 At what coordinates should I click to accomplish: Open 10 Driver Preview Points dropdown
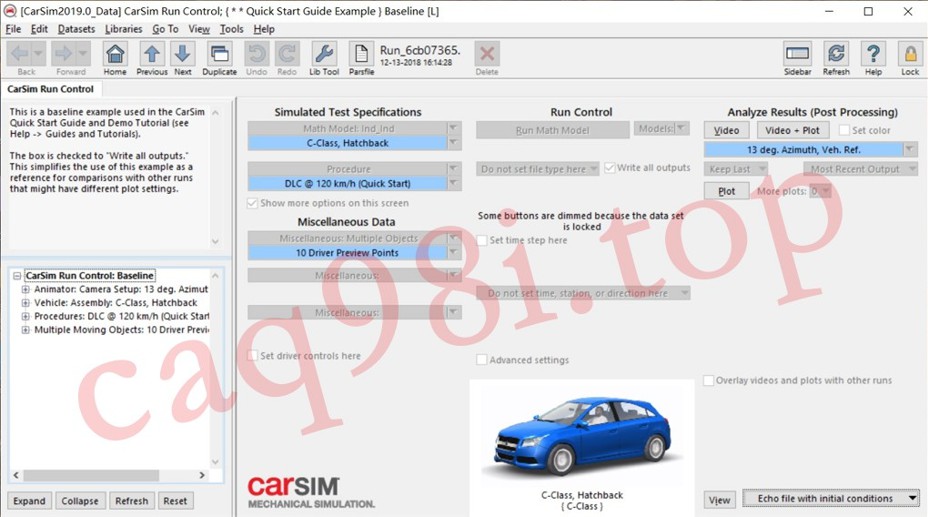(454, 253)
